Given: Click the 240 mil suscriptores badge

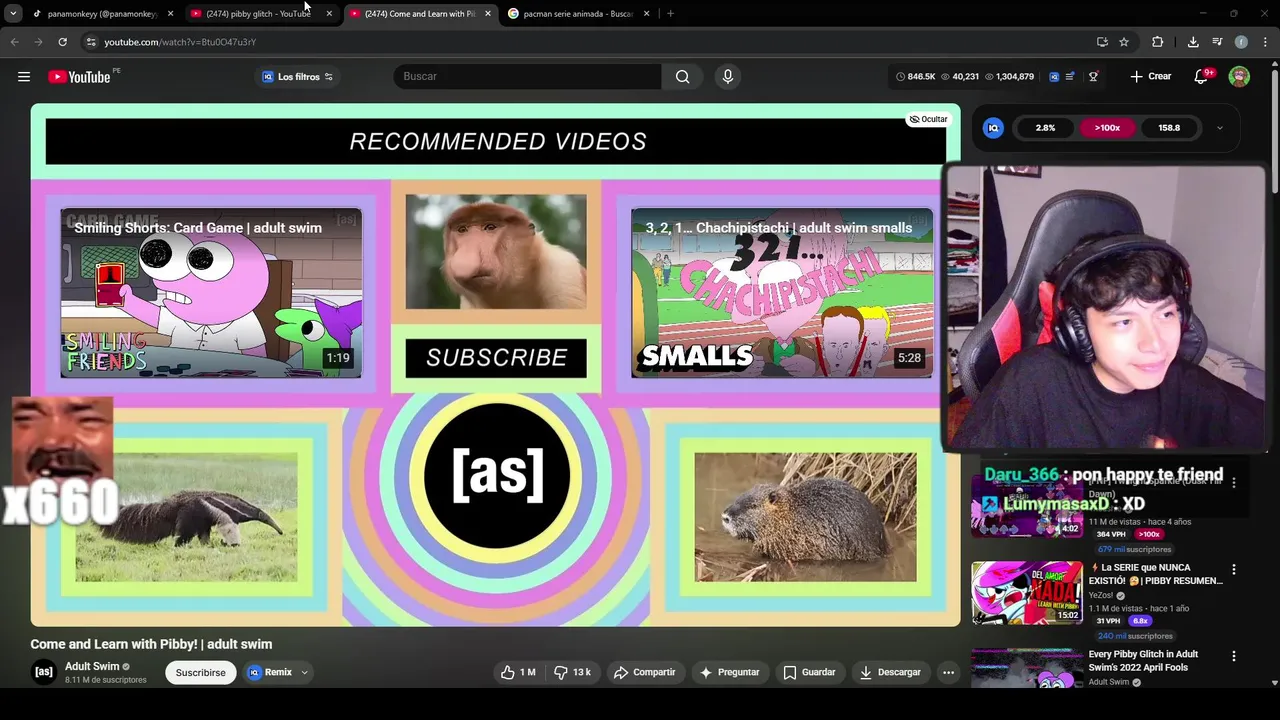Looking at the screenshot, I should (1135, 636).
